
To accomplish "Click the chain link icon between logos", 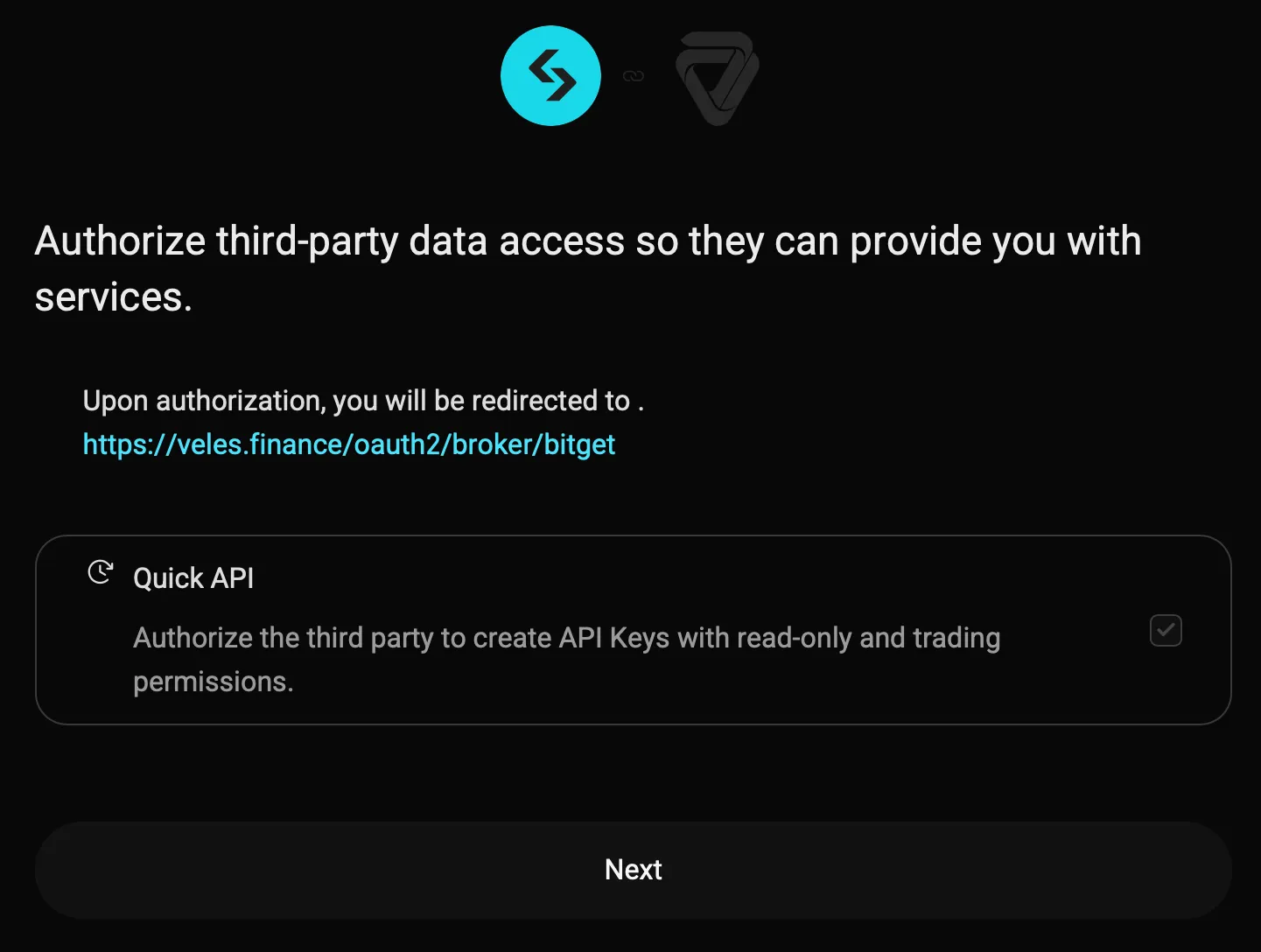I will pyautogui.click(x=634, y=77).
